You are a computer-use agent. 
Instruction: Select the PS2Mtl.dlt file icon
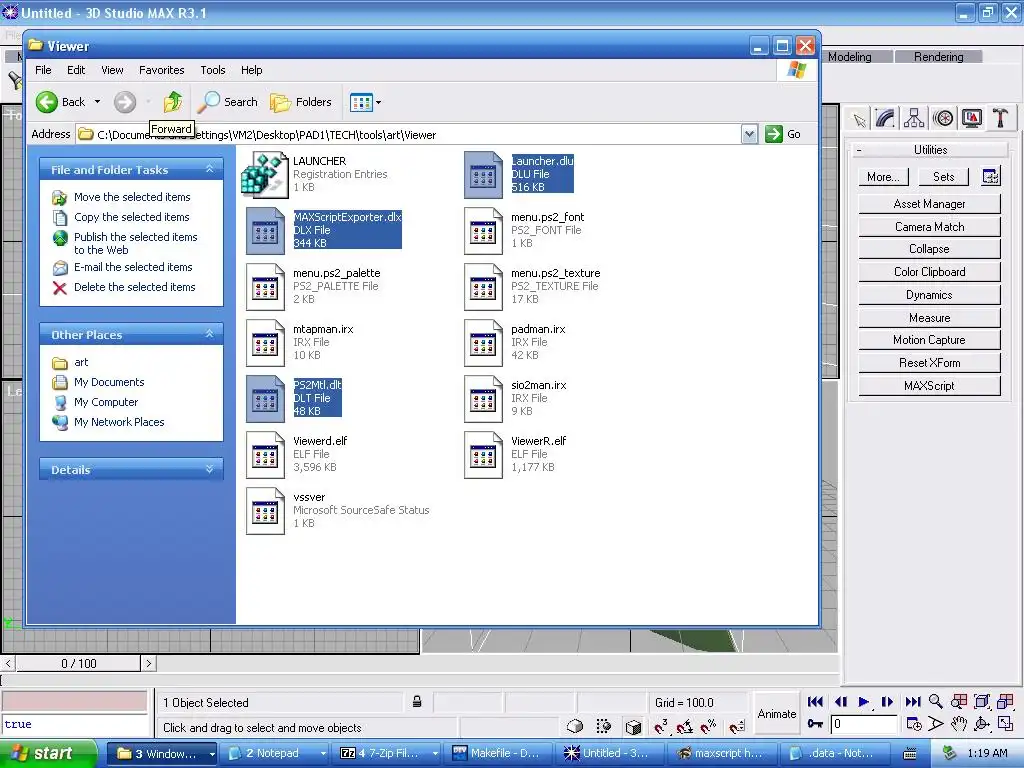265,398
